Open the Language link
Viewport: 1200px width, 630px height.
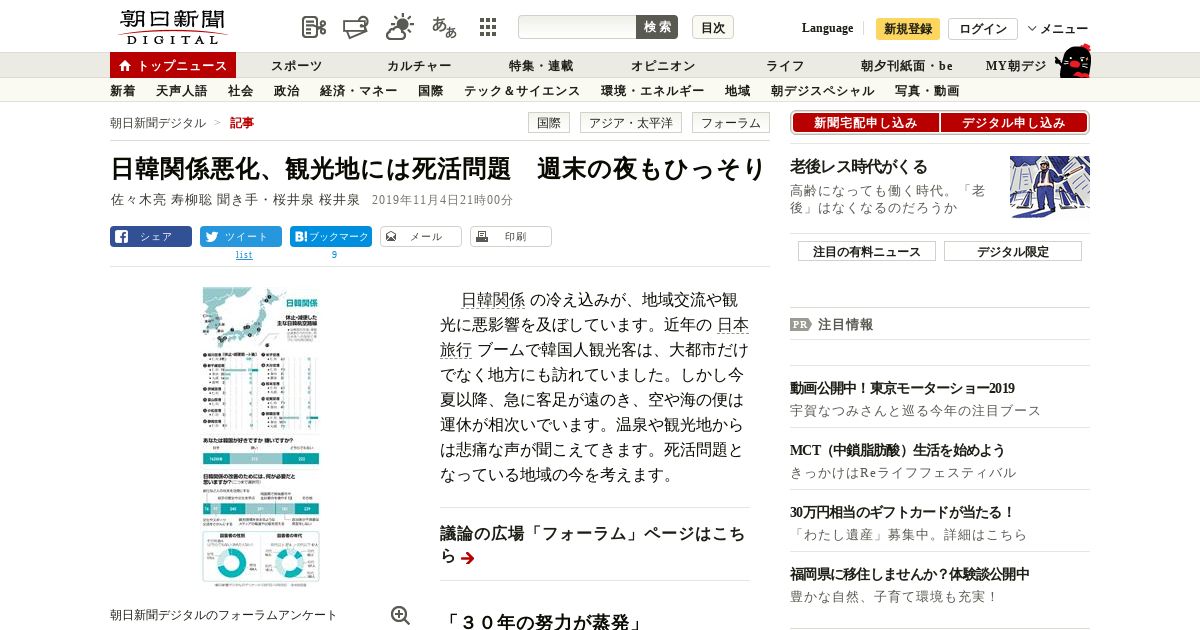click(x=827, y=28)
